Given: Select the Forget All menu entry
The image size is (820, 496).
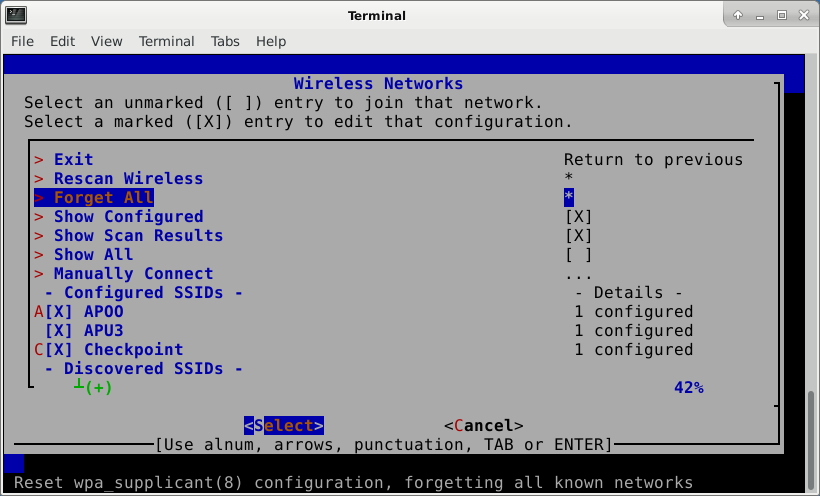Looking at the screenshot, I should click(103, 198).
